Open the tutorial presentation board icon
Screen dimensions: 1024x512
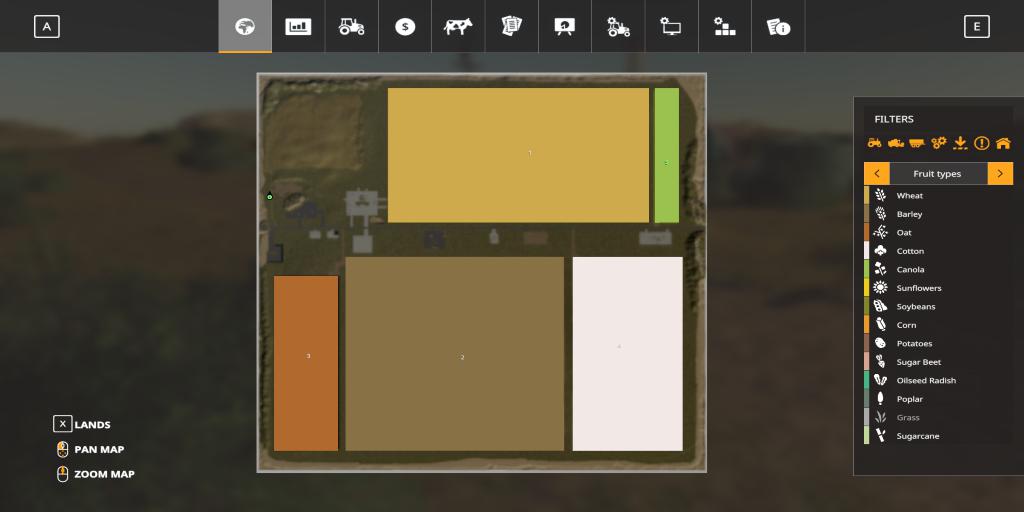(565, 27)
